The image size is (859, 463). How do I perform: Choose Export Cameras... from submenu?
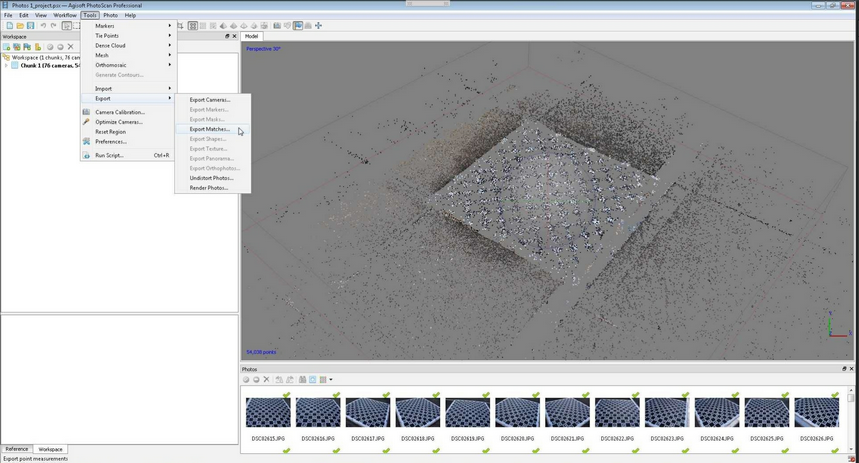[x=213, y=100]
